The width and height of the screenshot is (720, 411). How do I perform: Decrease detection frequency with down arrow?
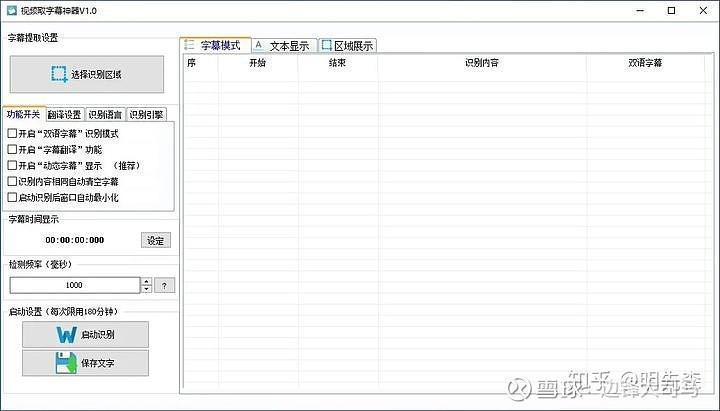pos(146,289)
